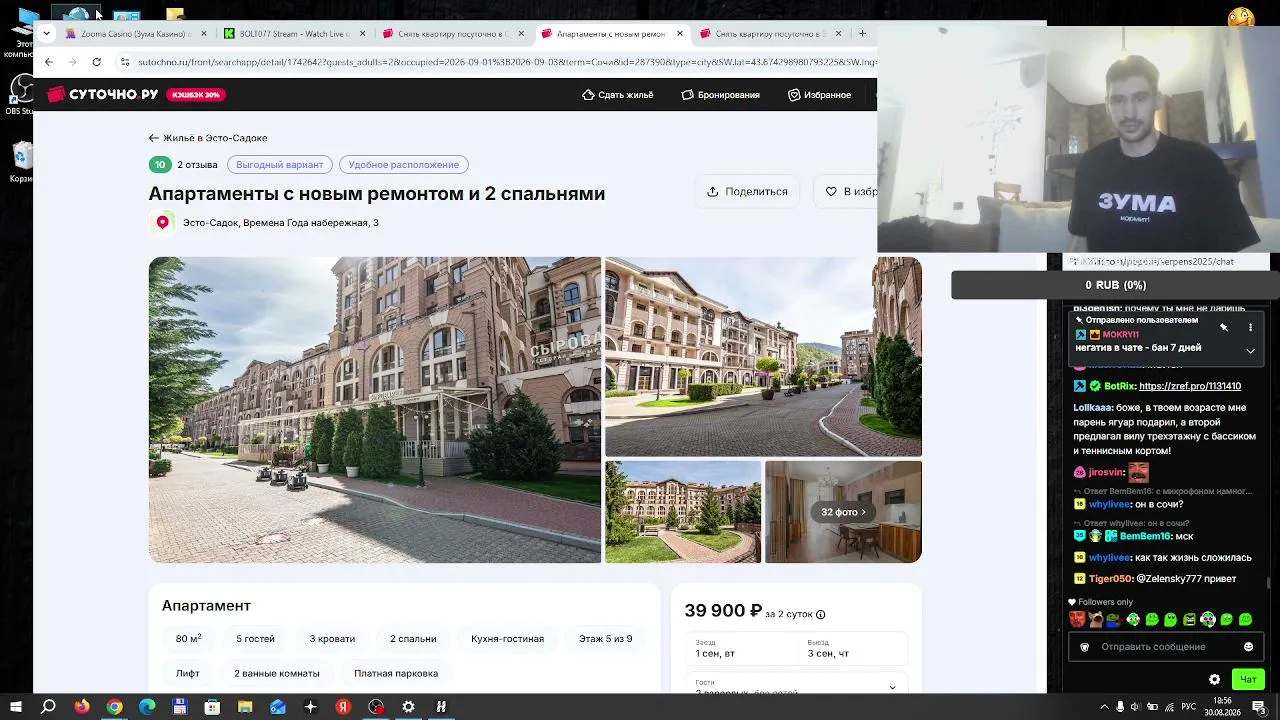
Task: Click the 'Кухня-гостиная' amenity text
Action: click(507, 639)
